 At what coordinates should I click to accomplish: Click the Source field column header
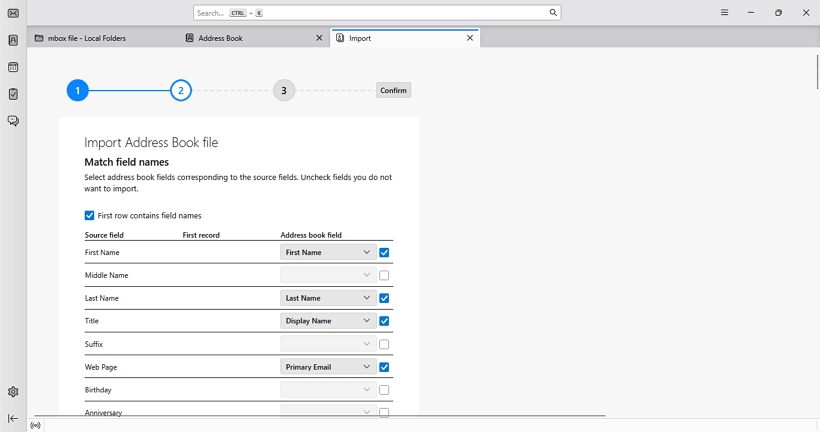pyautogui.click(x=104, y=235)
